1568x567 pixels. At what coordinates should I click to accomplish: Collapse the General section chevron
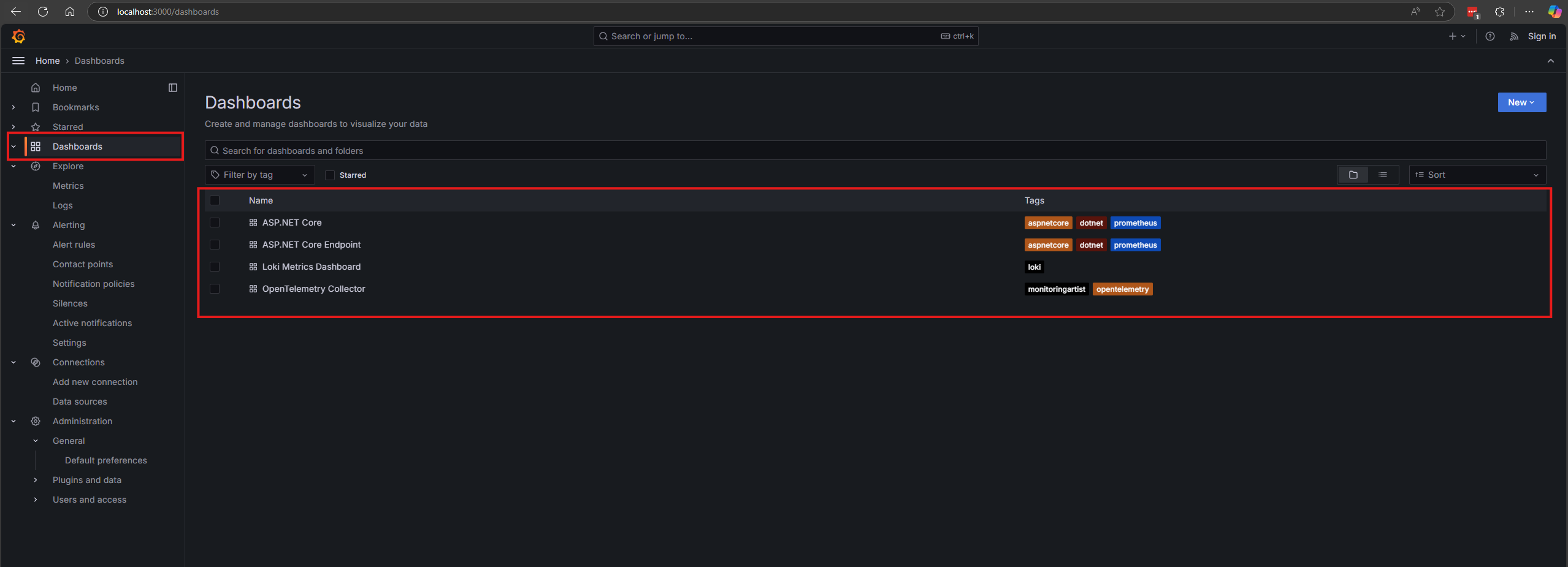pos(36,441)
